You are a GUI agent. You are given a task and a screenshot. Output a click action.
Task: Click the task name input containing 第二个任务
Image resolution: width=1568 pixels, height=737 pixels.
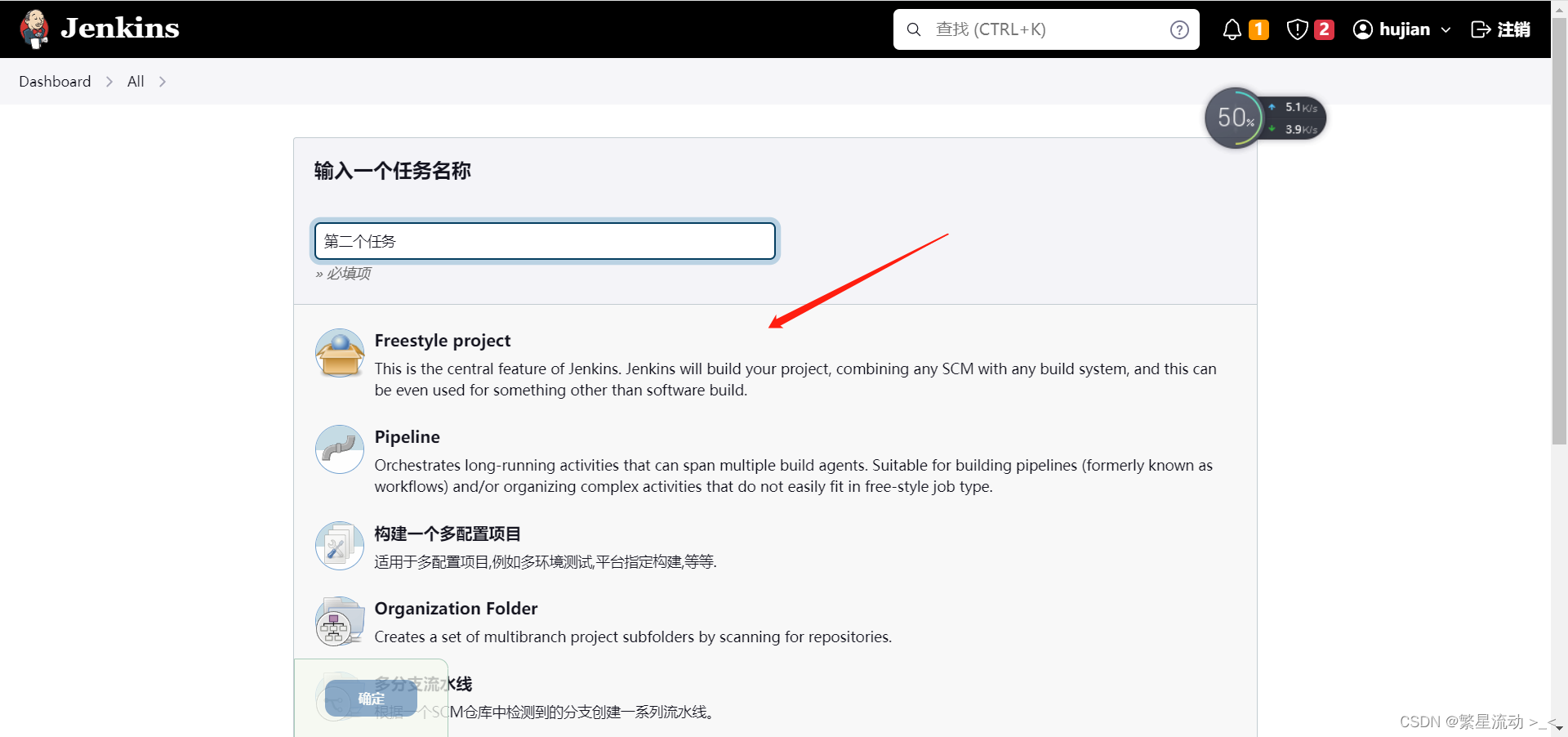point(545,241)
